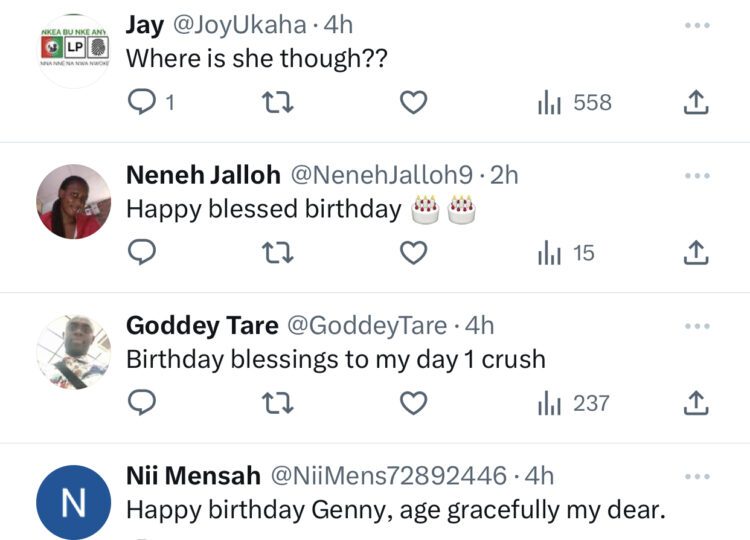The image size is (750, 540).
Task: Like Neneh Jalloh's birthday tweet
Action: (414, 253)
